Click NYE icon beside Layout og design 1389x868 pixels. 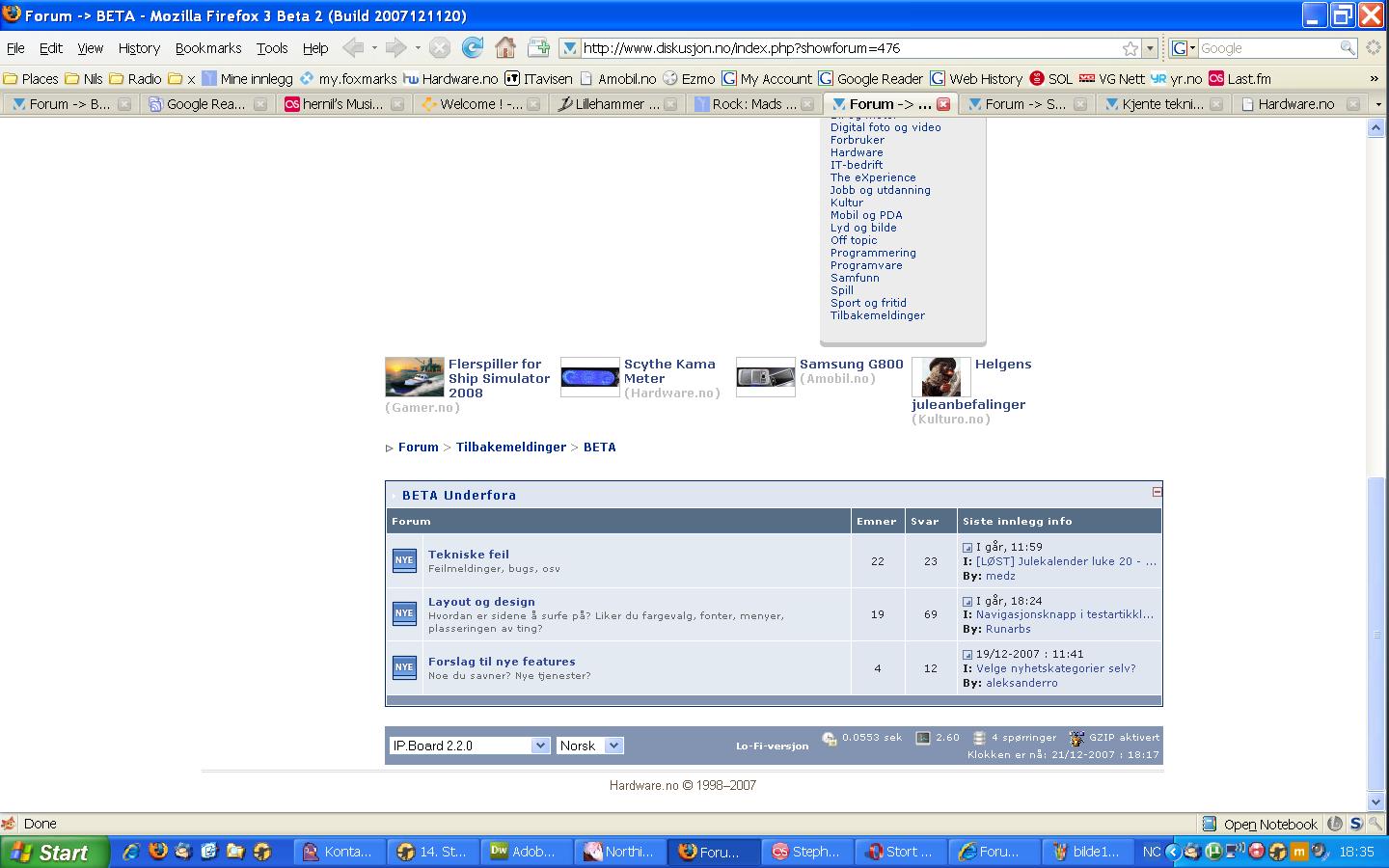pos(404,613)
